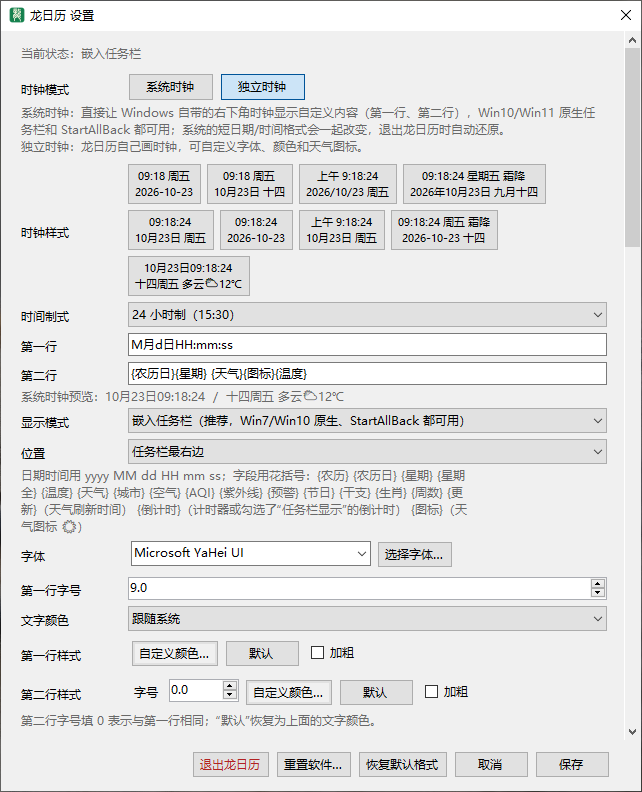Click the 当前状态：嵌入任务栏 status text

click(x=81, y=54)
